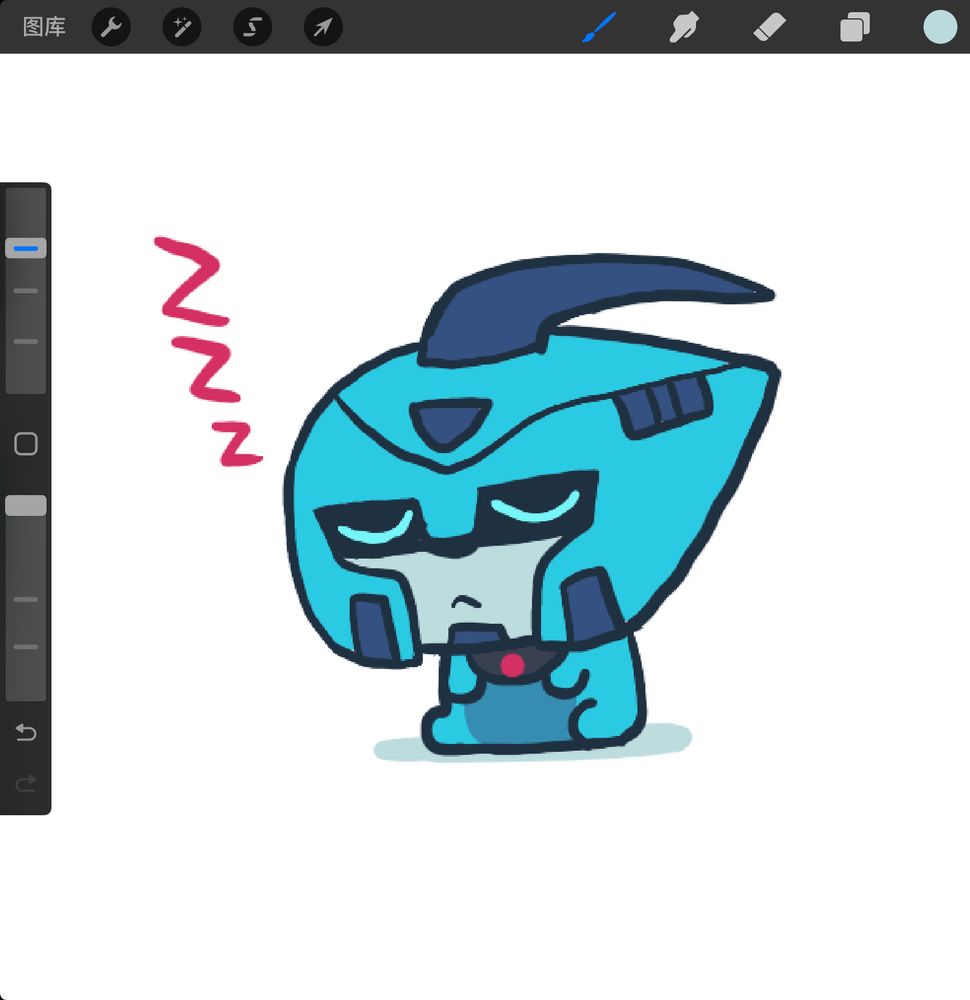Activate the Selection tool
The height and width of the screenshot is (1000, 970).
253,27
